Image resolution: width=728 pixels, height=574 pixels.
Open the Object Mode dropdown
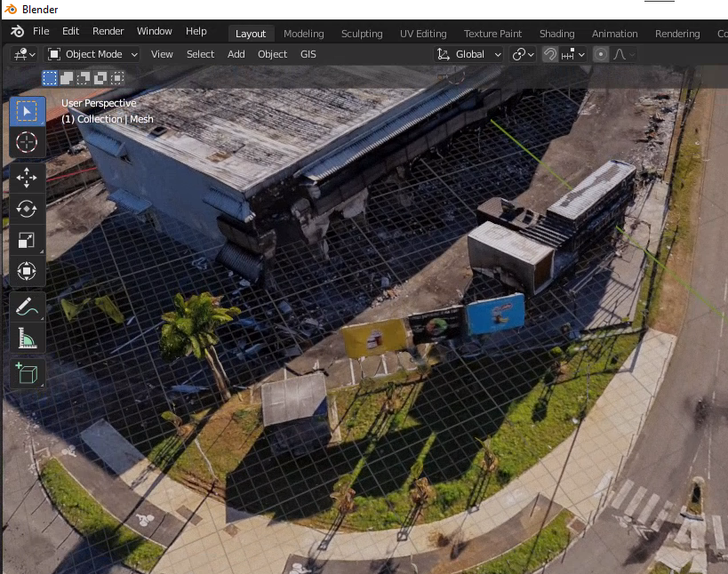pos(93,54)
